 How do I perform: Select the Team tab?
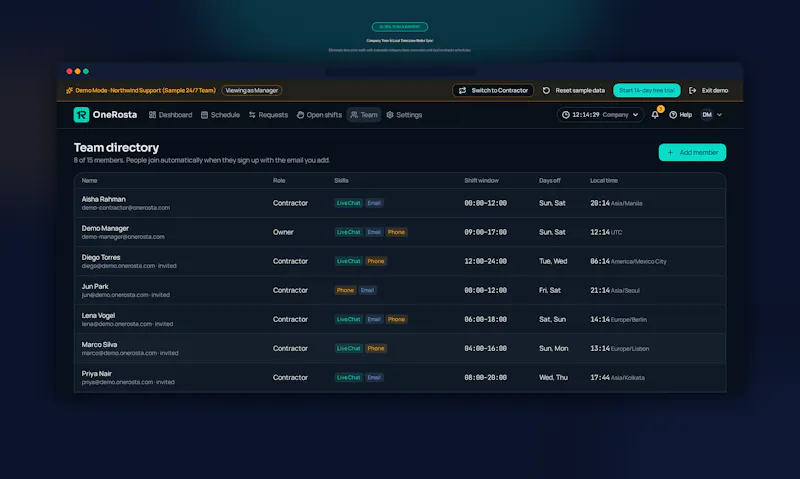(364, 115)
